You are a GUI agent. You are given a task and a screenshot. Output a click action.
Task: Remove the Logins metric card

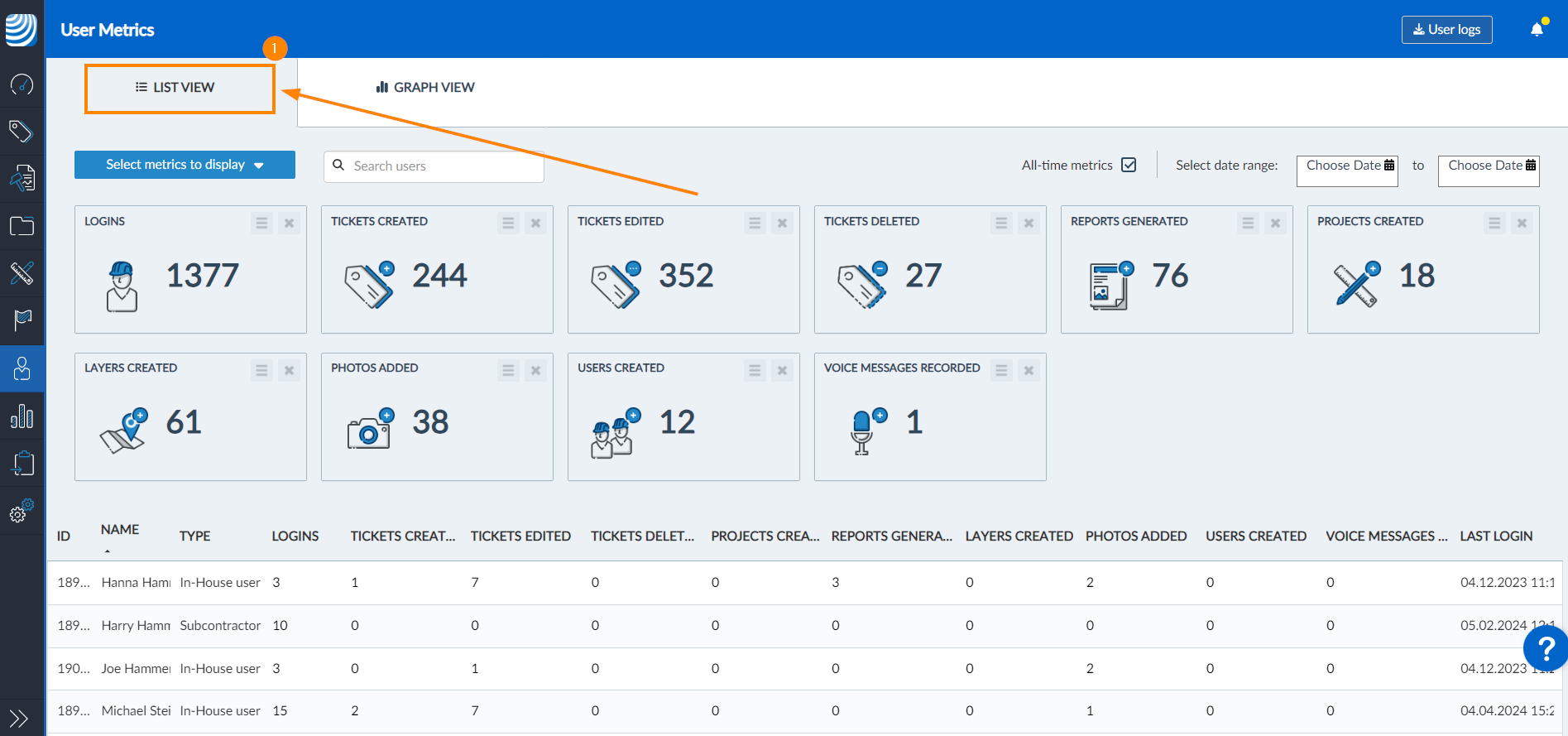(x=289, y=223)
